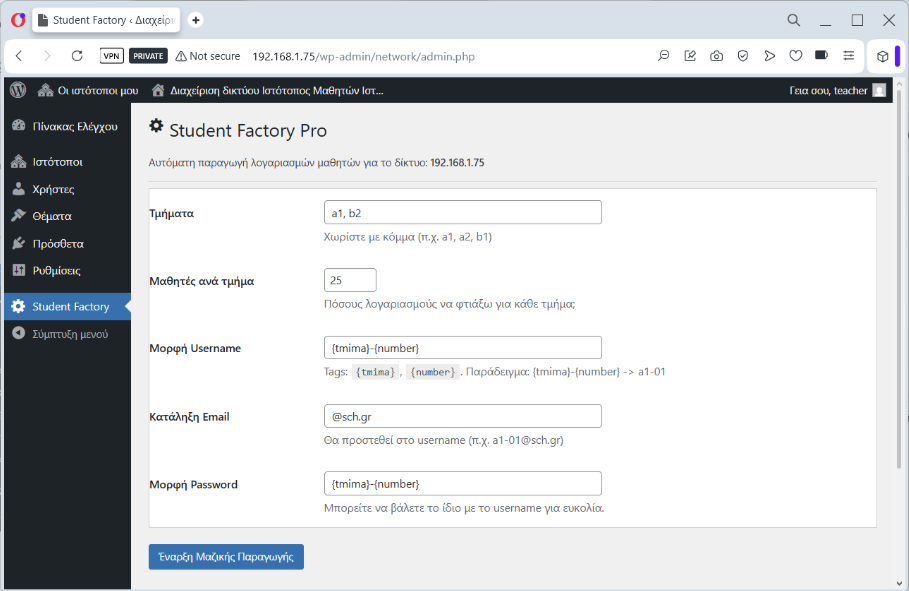This screenshot has width=909, height=591.
Task: Open the Διαχείριση δικτύου admin bar link
Action: point(267,90)
